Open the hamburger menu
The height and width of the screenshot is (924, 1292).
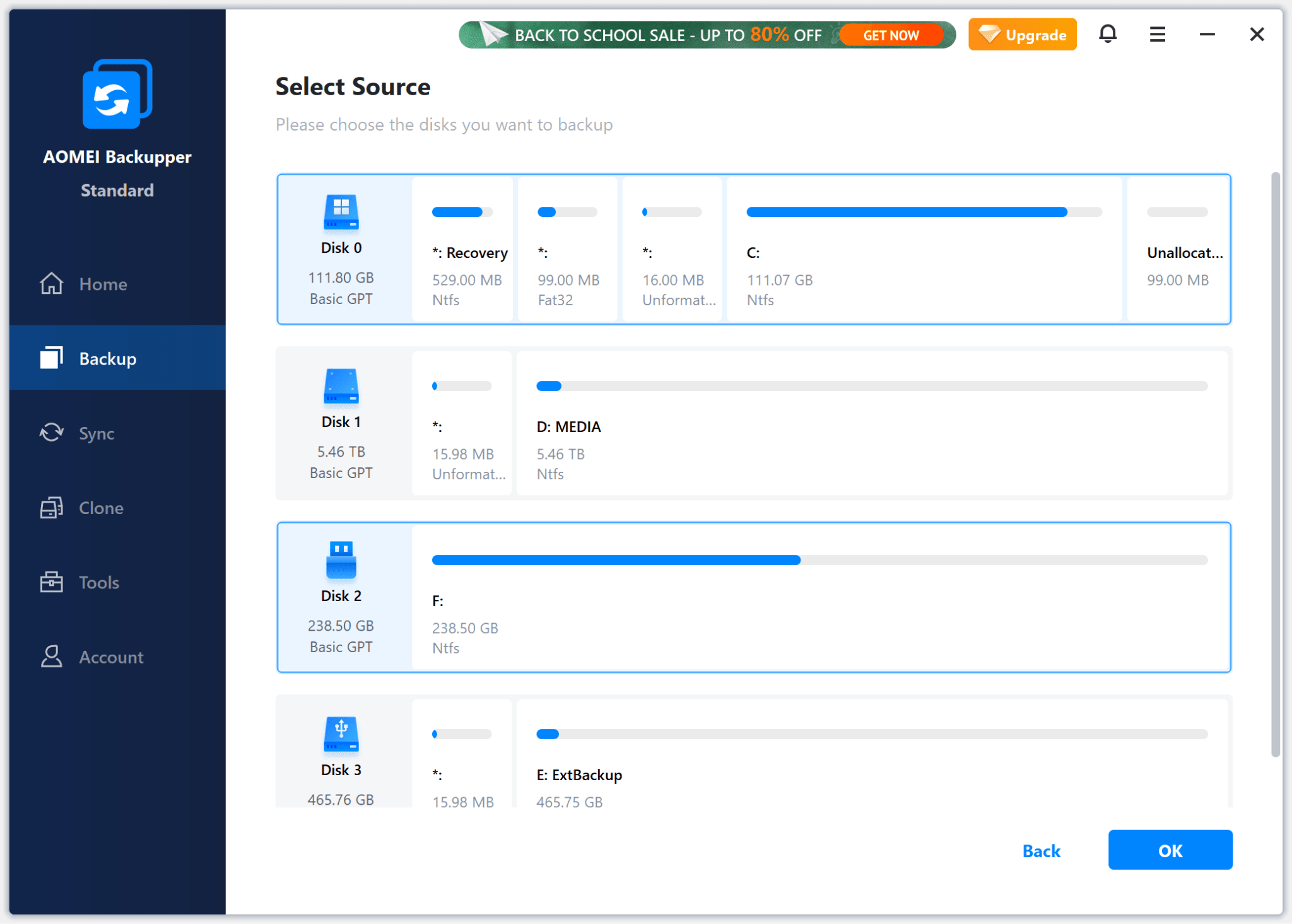[x=1157, y=34]
